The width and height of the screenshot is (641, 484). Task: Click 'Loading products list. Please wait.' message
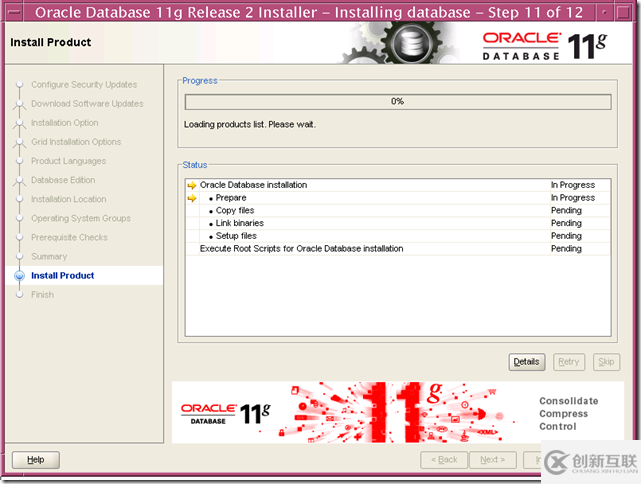tap(250, 125)
